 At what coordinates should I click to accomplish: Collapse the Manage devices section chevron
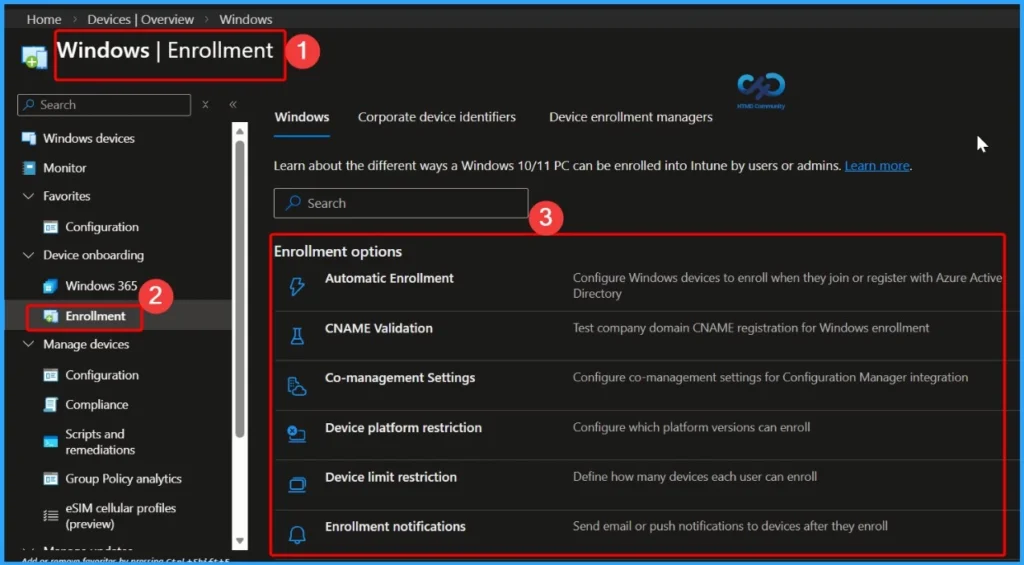(28, 344)
